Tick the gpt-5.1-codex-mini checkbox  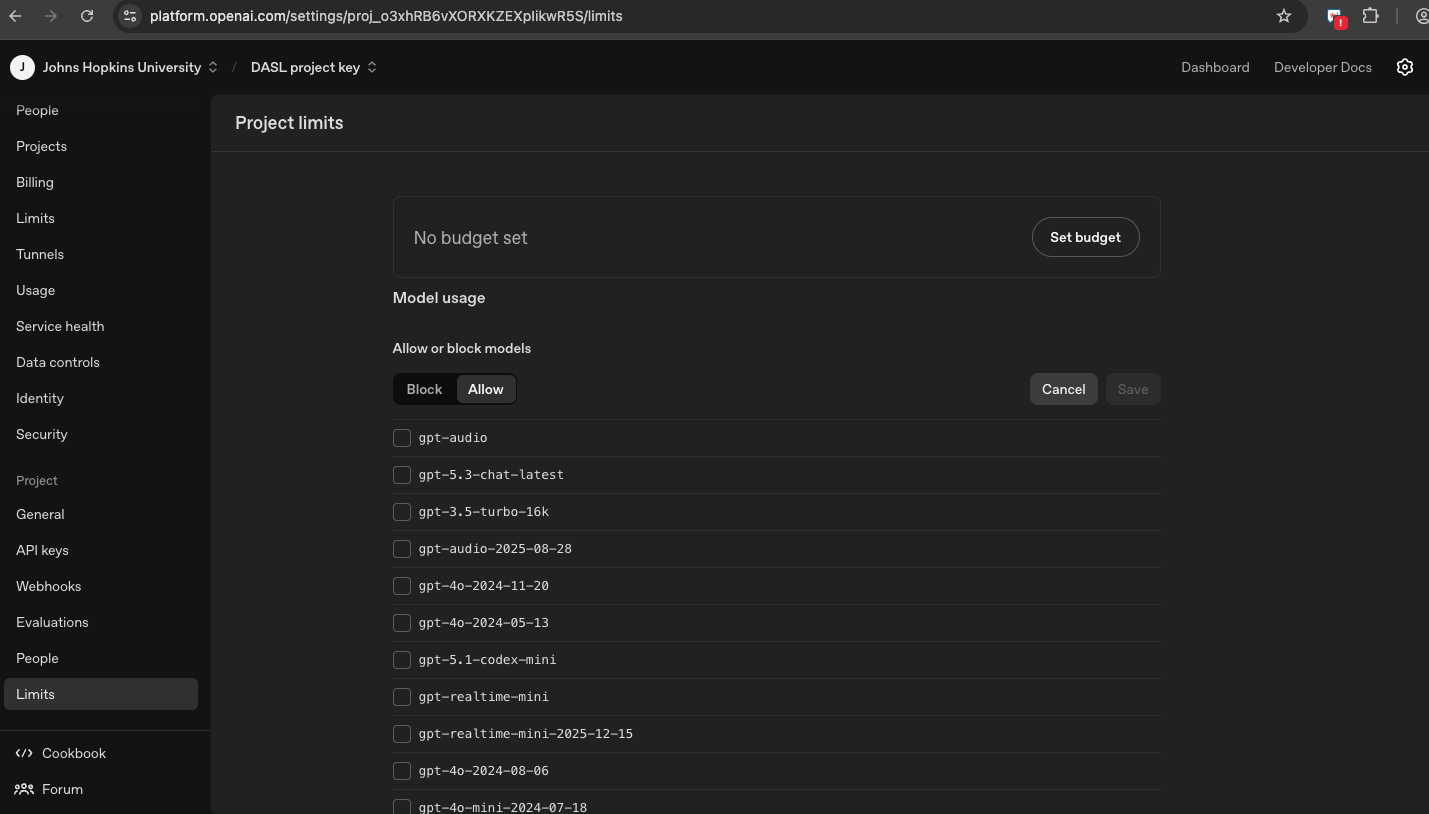coord(402,660)
